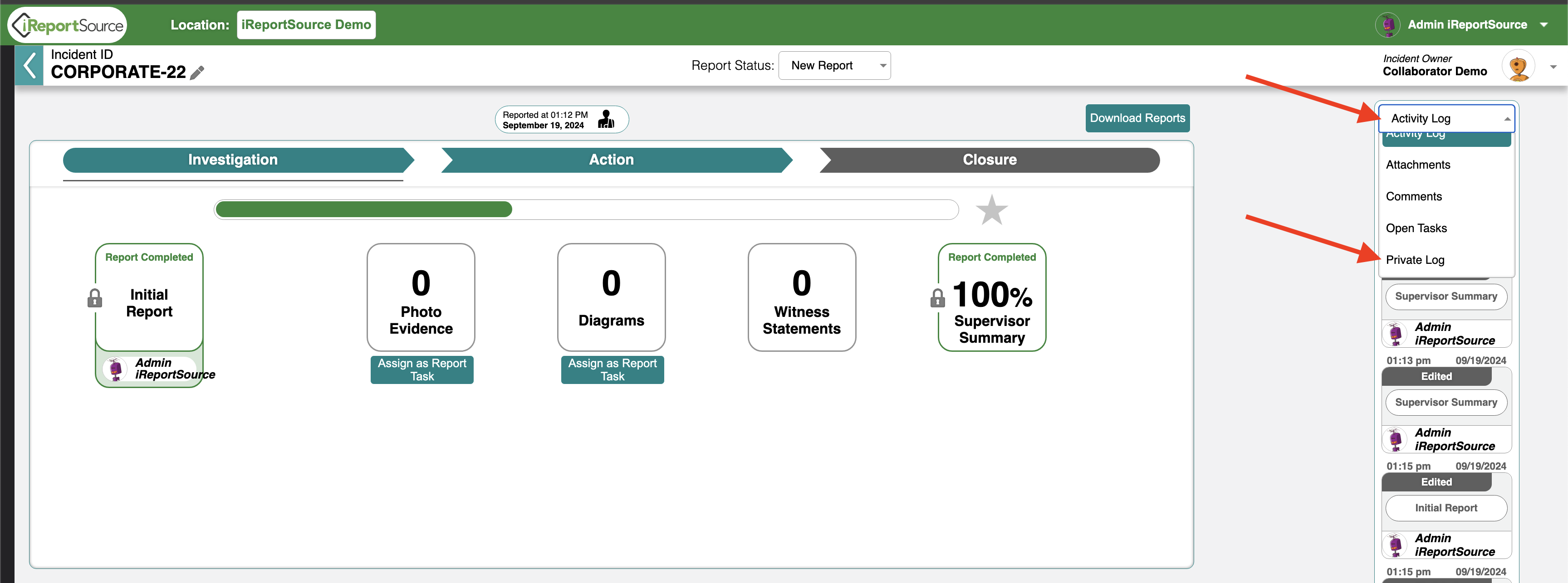Collapse the Activity Log dropdown

1446,118
